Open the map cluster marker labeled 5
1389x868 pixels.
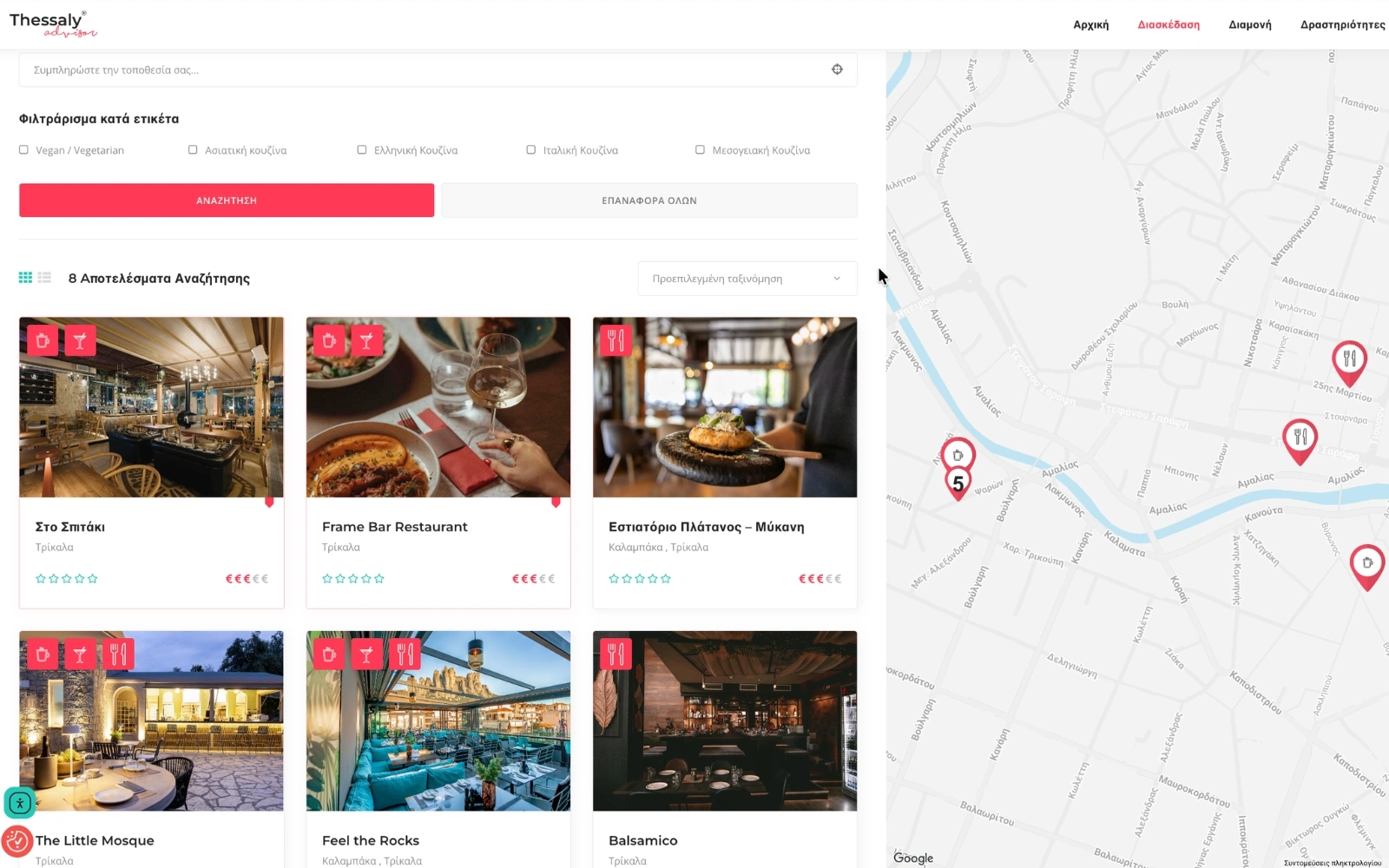click(958, 483)
